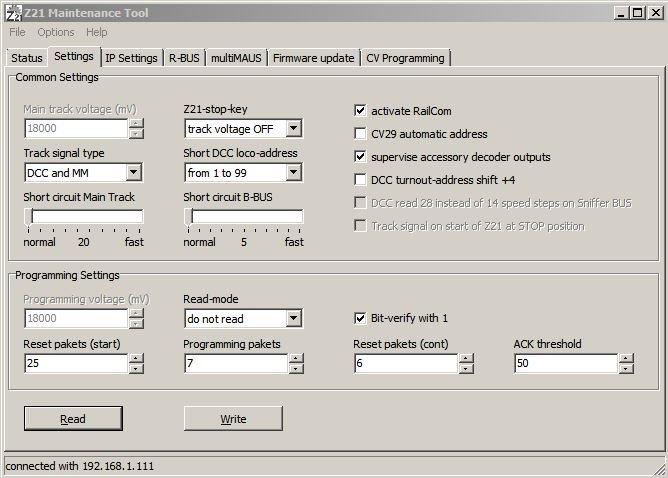This screenshot has height=478, width=668.
Task: Increase Reset pakets (cont) value
Action: coord(466,358)
